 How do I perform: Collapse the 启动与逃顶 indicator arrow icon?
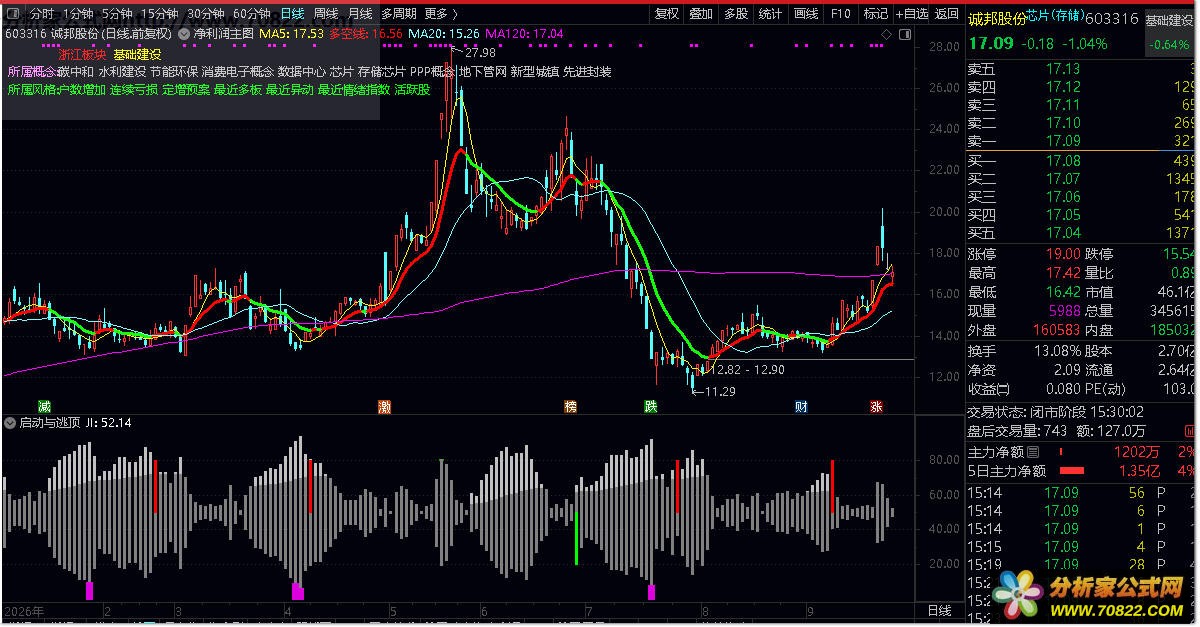(10, 423)
